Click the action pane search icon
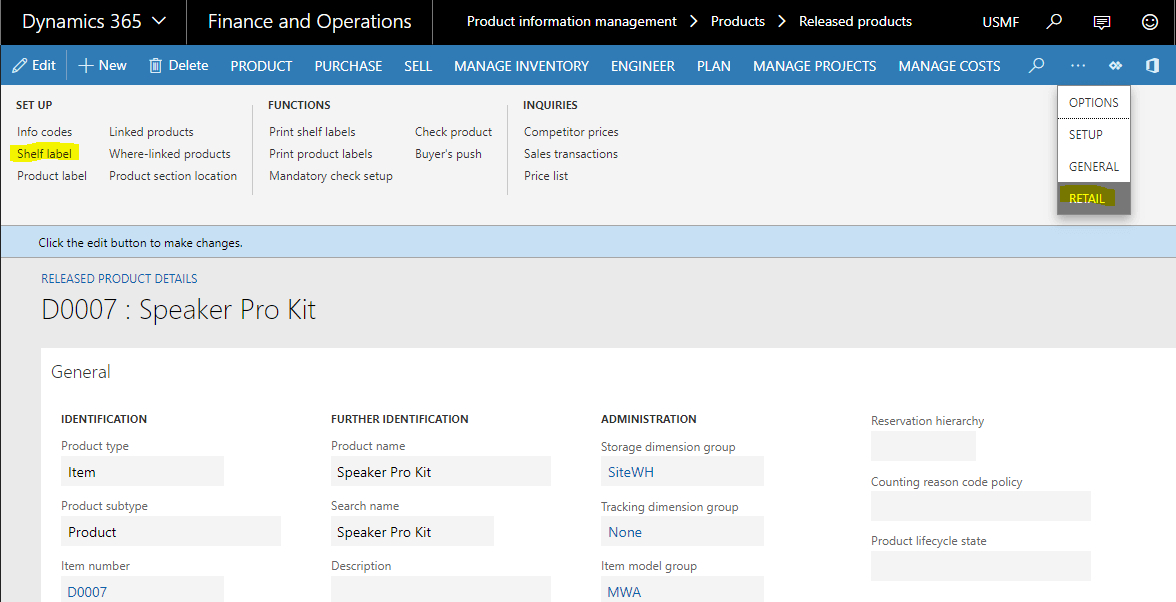 coord(1037,65)
